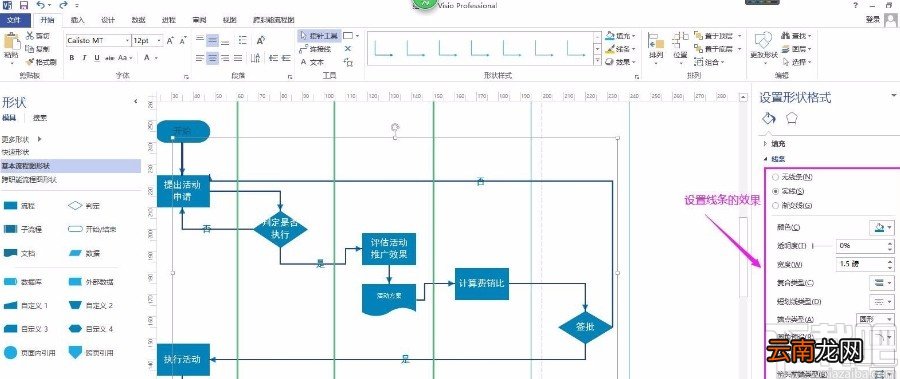Click Send to Back button
This screenshot has height=379, width=900.
[x=717, y=49]
